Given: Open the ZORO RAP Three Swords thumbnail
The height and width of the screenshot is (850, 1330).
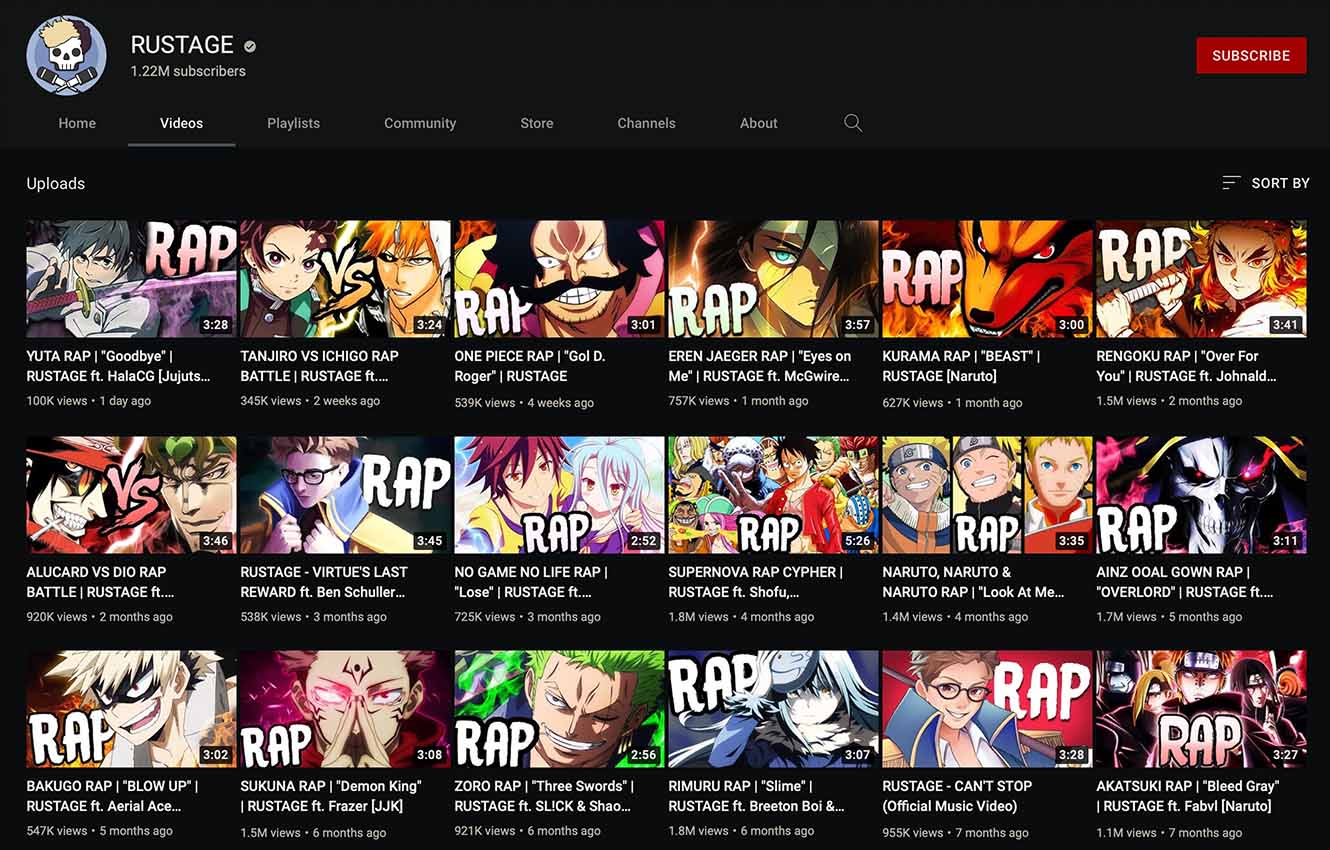Looking at the screenshot, I should [x=559, y=709].
